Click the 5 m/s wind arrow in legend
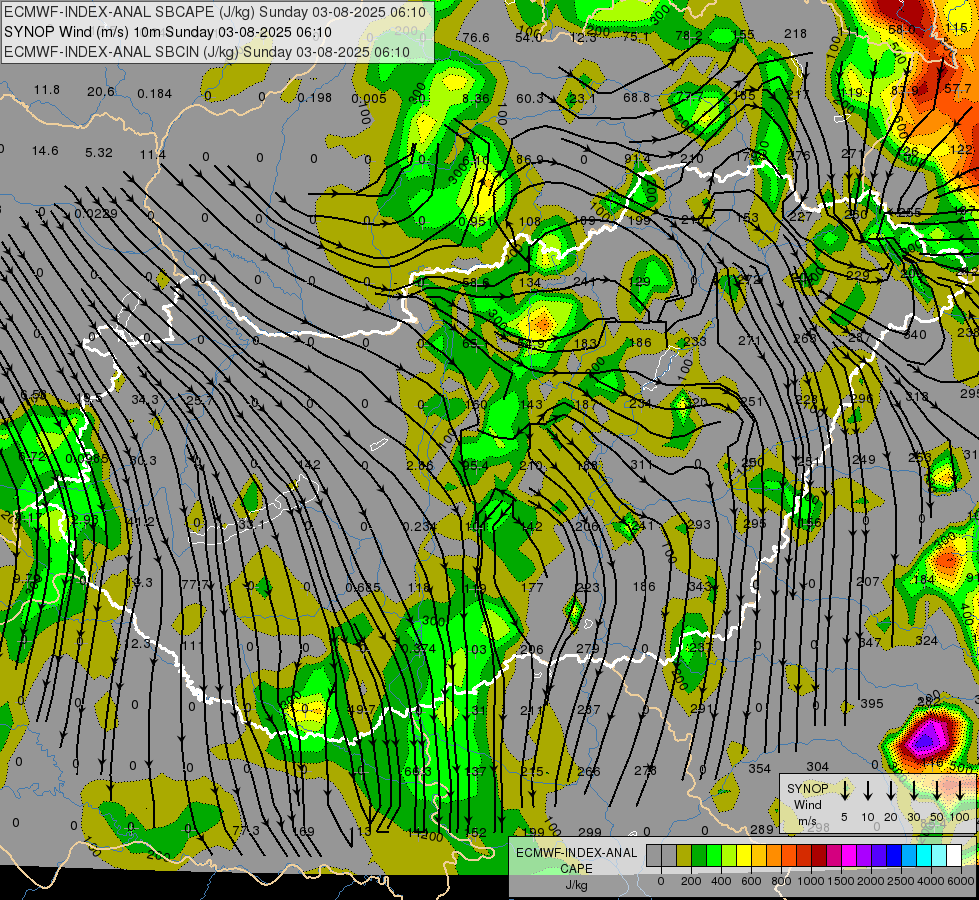Viewport: 979px width, 900px height. (x=844, y=791)
